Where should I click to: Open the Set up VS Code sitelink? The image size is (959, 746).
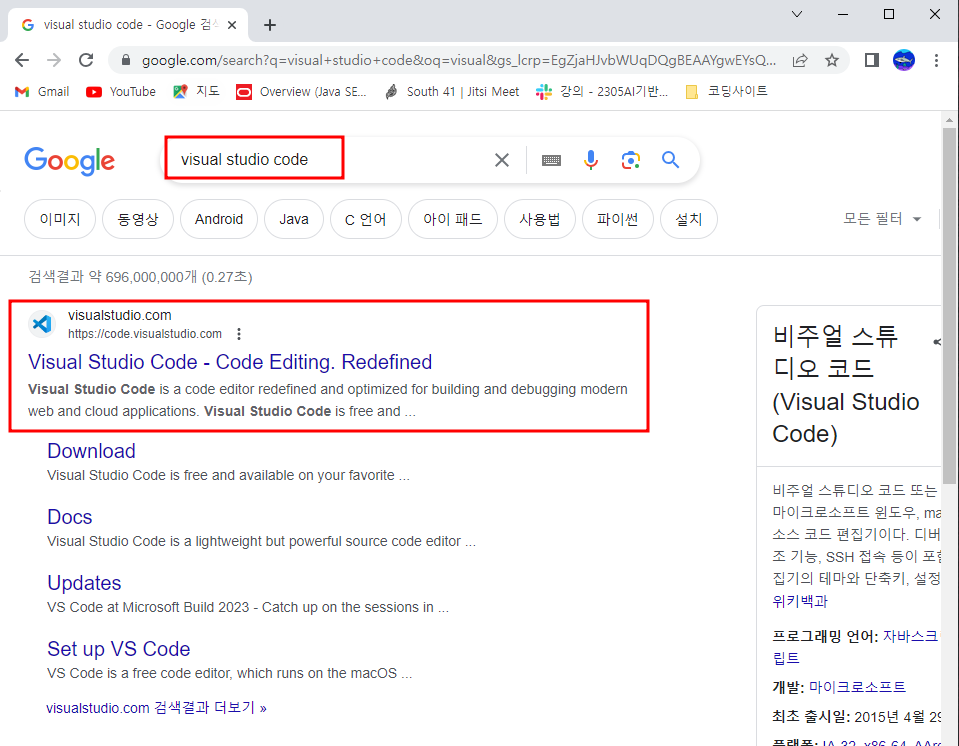119,649
